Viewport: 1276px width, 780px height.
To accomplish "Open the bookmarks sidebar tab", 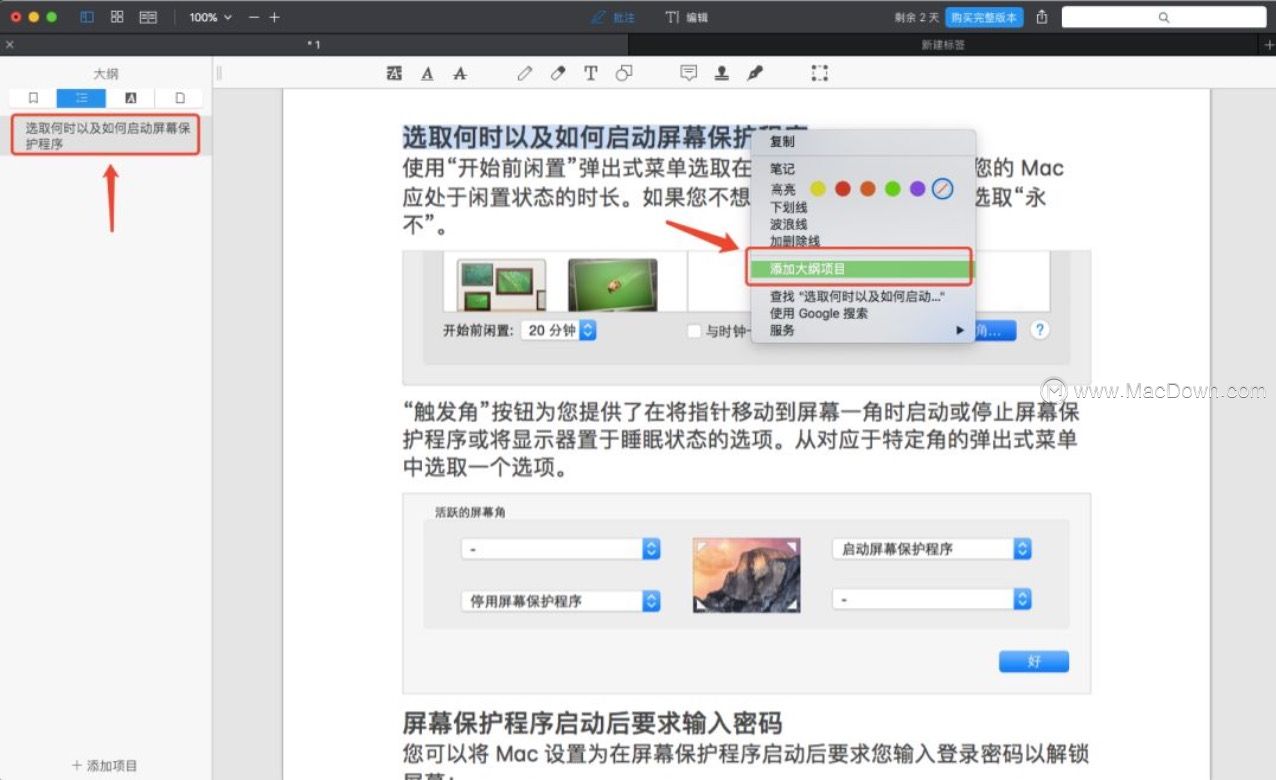I will (x=33, y=98).
